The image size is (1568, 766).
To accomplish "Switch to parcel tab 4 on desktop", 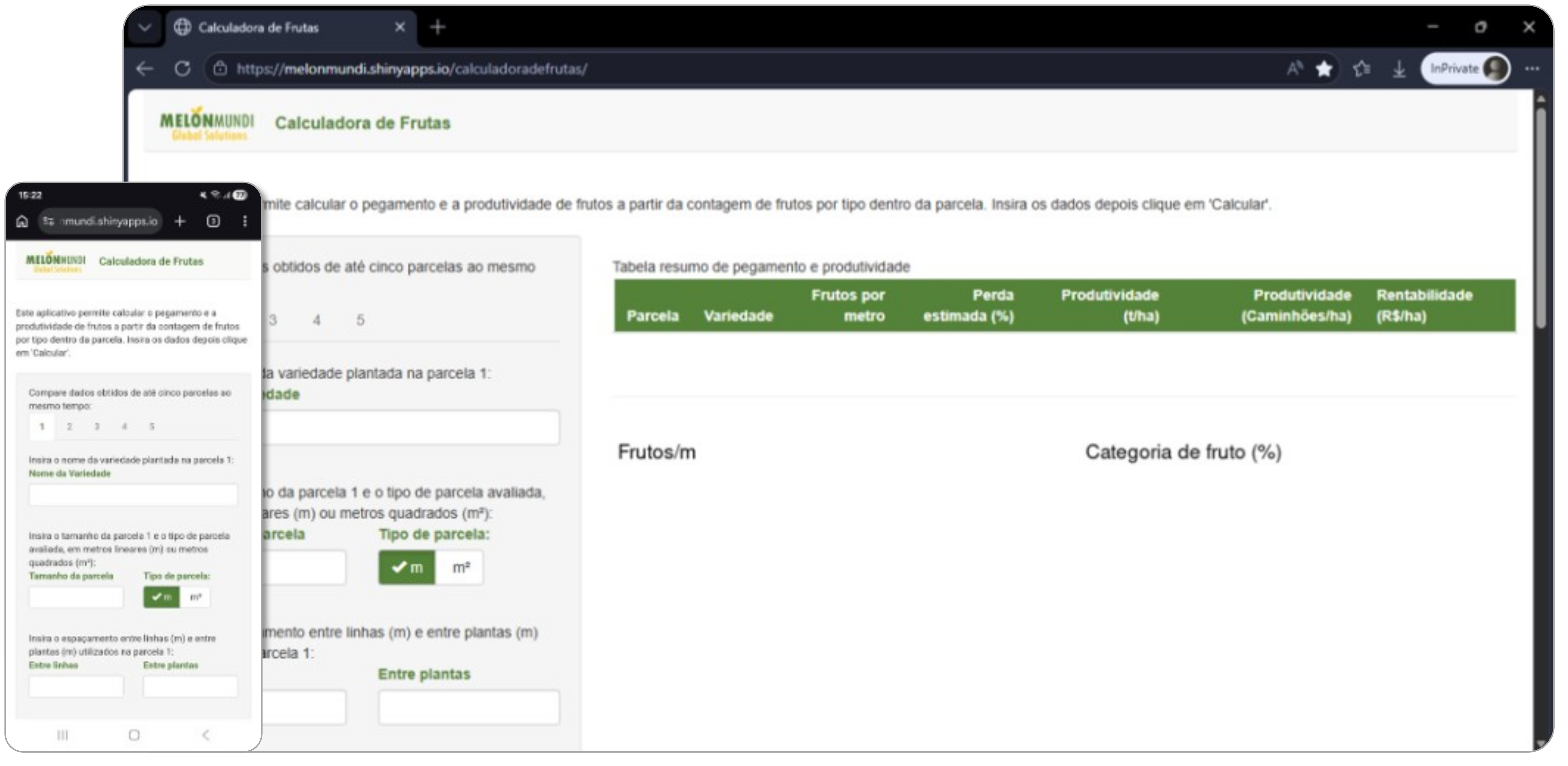I will (316, 320).
